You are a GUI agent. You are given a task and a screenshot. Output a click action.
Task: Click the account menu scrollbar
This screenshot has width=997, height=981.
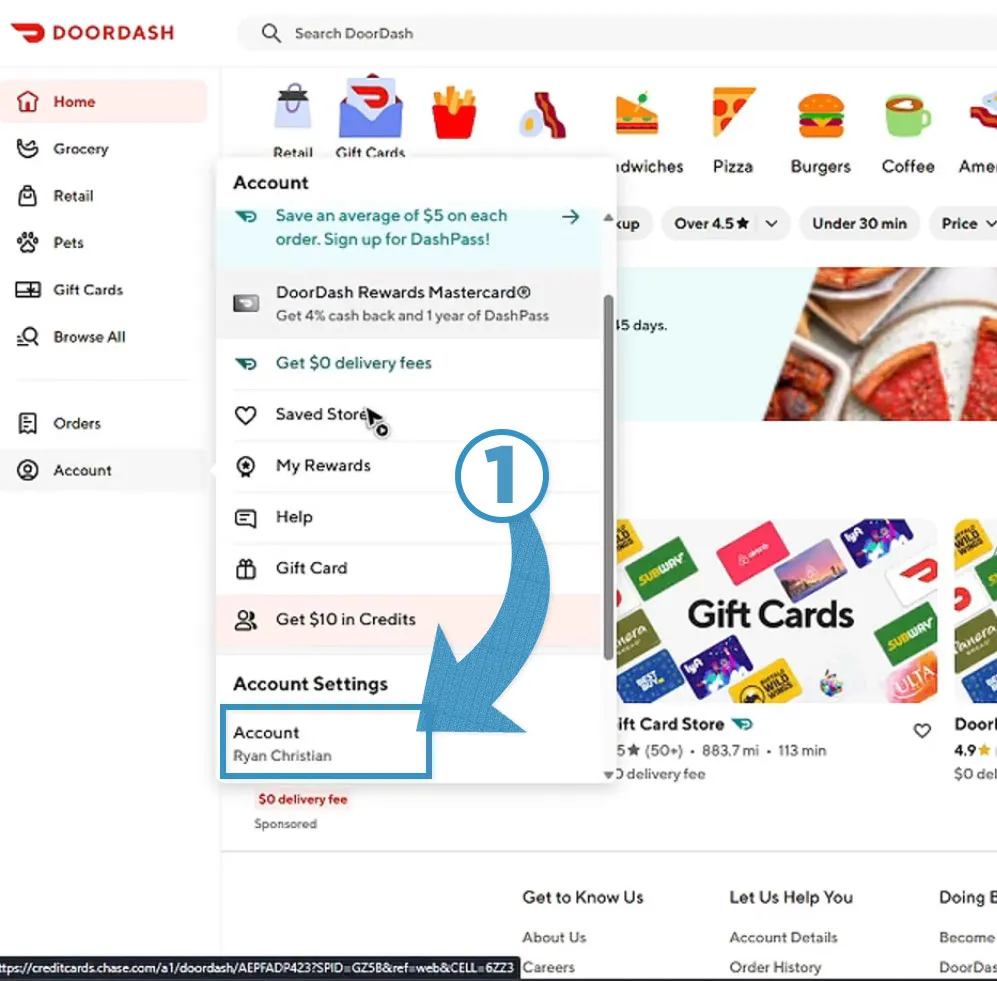point(609,477)
